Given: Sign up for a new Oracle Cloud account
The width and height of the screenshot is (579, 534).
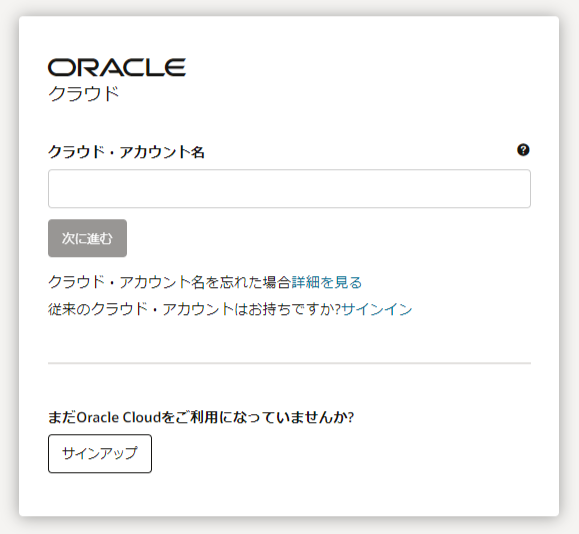Looking at the screenshot, I should 100,453.
